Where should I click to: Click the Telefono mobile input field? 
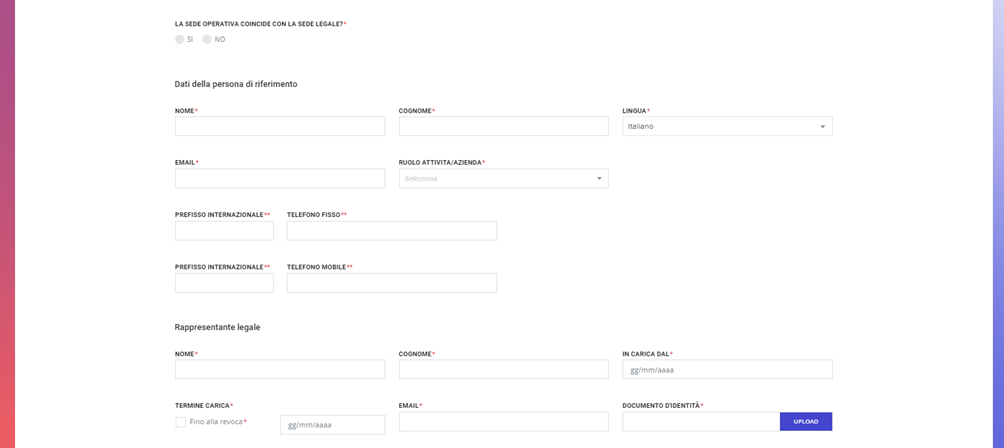coord(392,283)
